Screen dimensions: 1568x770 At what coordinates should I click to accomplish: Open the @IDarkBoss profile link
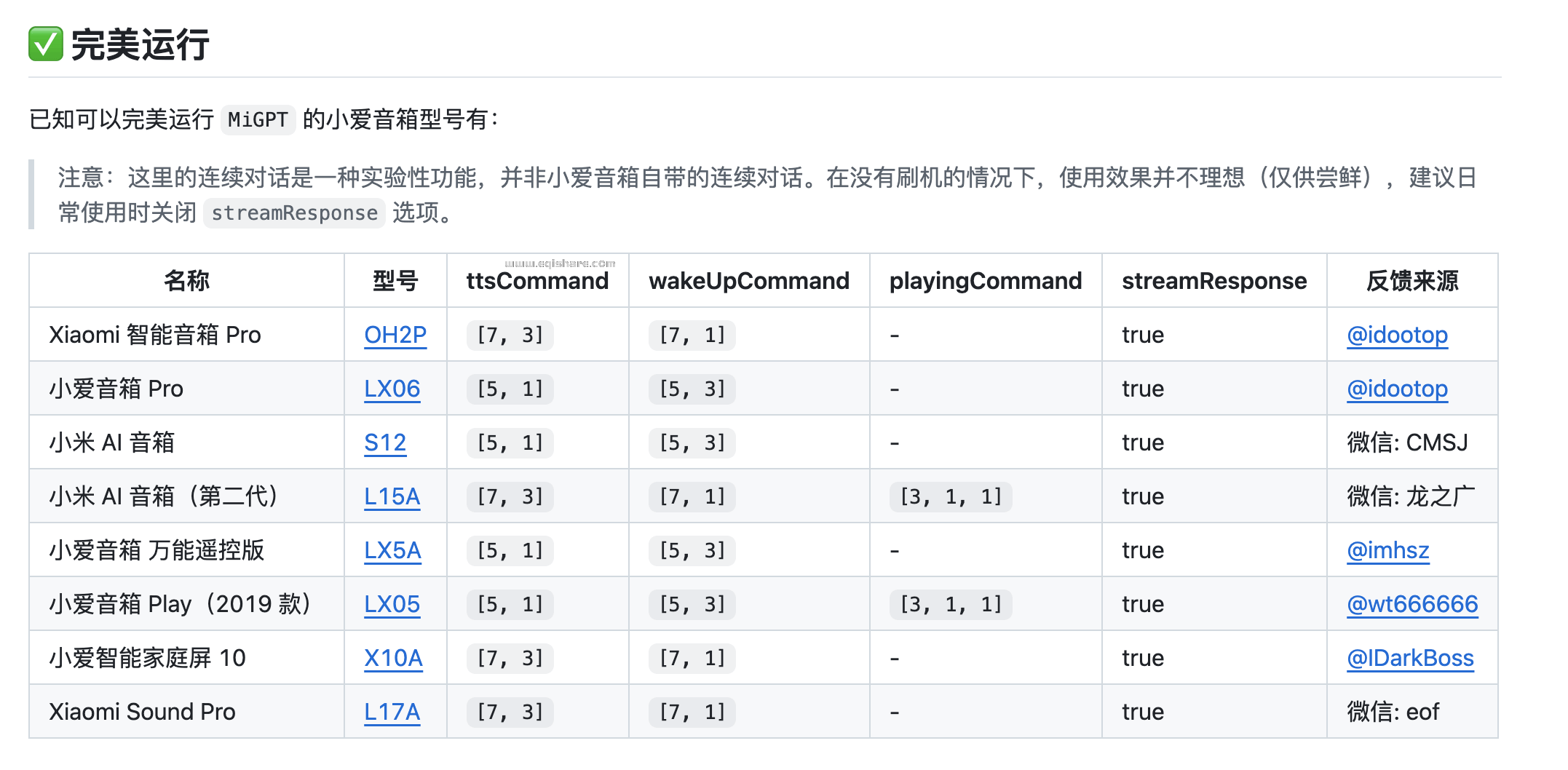coord(1410,658)
